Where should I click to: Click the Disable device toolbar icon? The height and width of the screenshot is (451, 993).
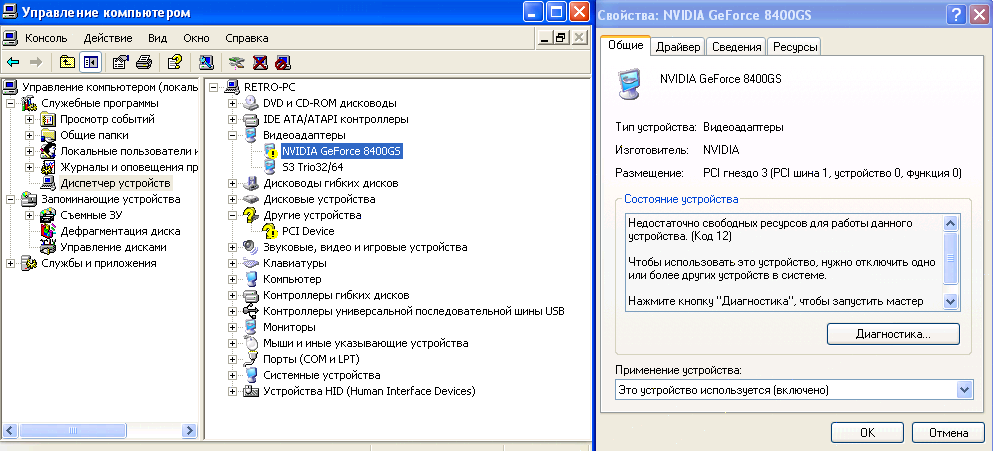(282, 62)
